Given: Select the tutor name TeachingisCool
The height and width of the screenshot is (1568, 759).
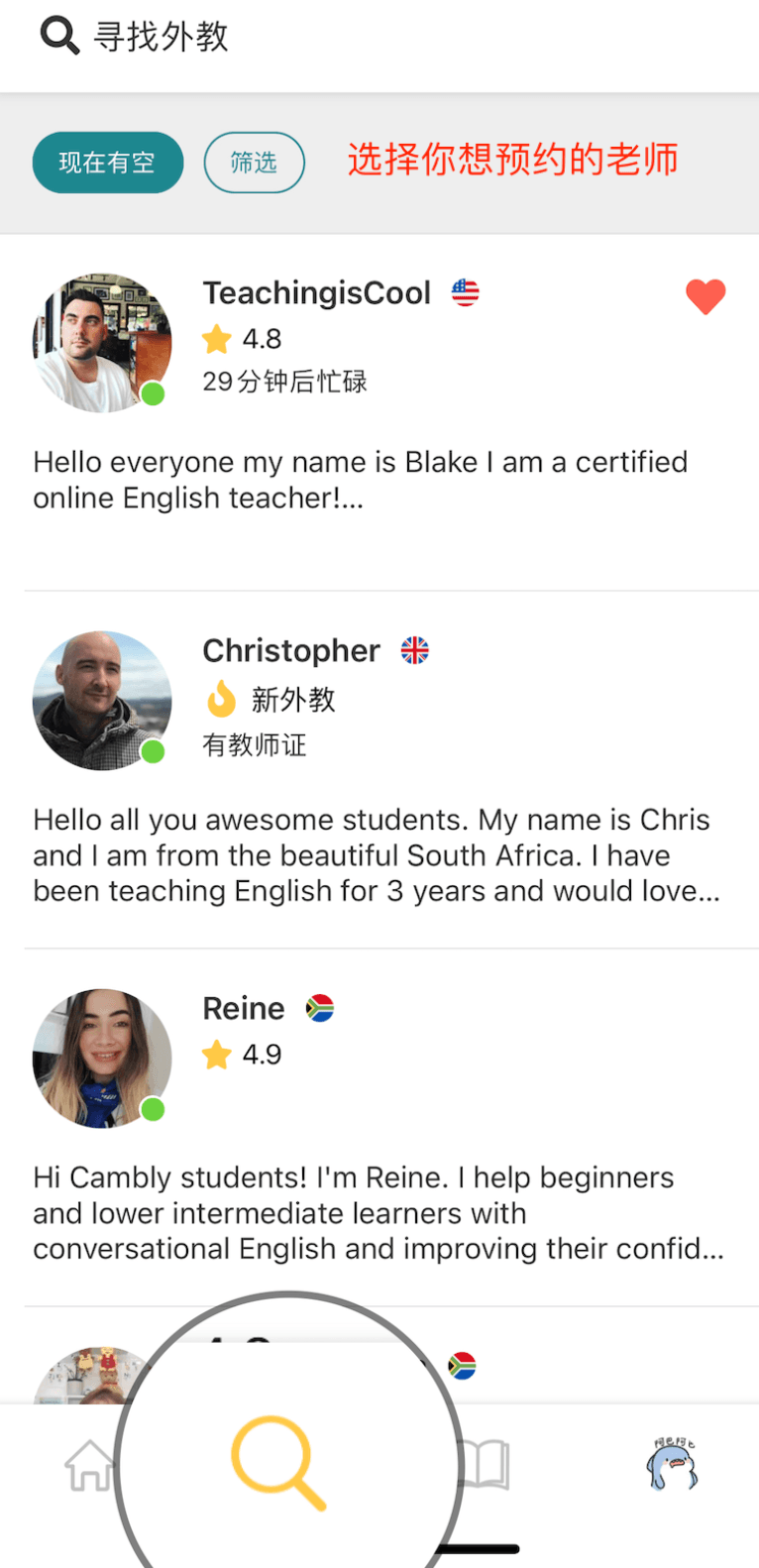Looking at the screenshot, I should pos(316,293).
